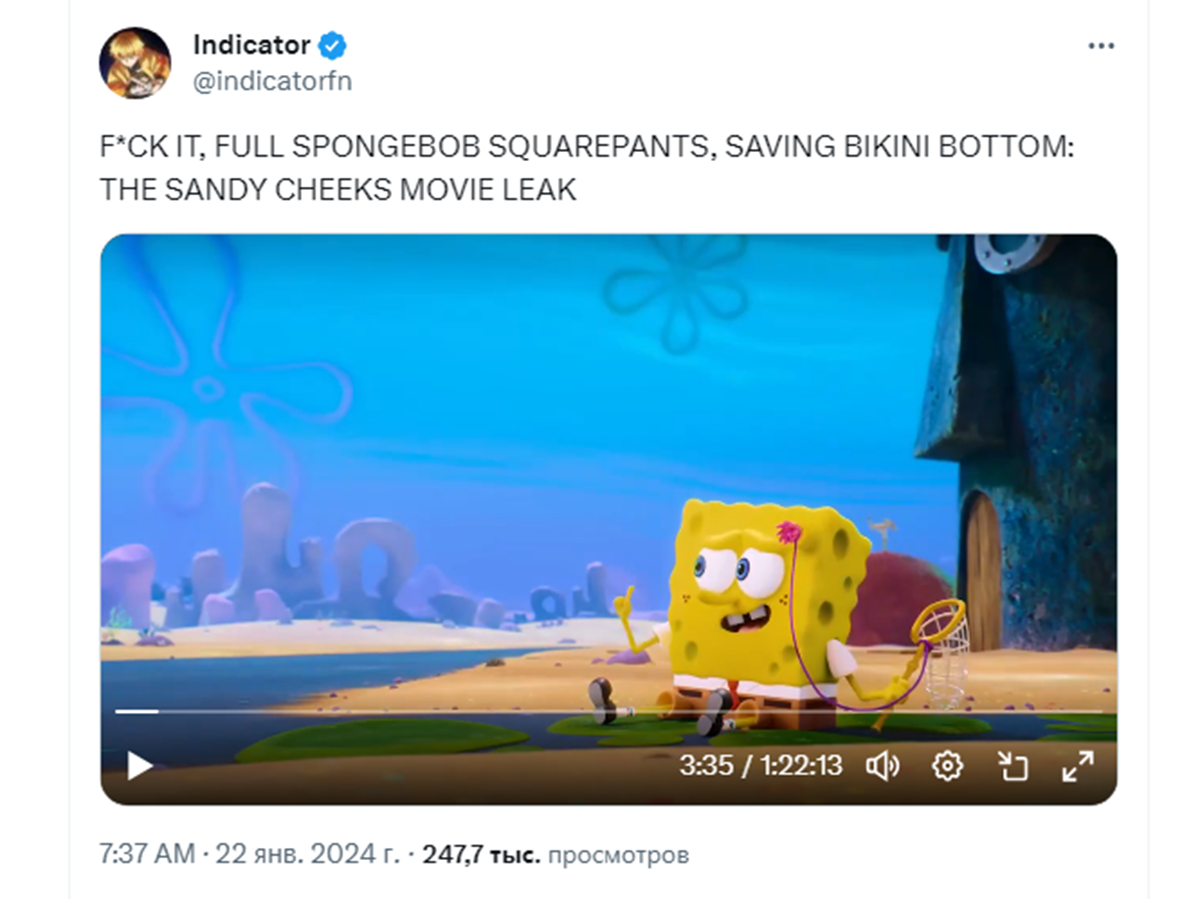
Task: Open video settings gear icon
Action: [947, 767]
